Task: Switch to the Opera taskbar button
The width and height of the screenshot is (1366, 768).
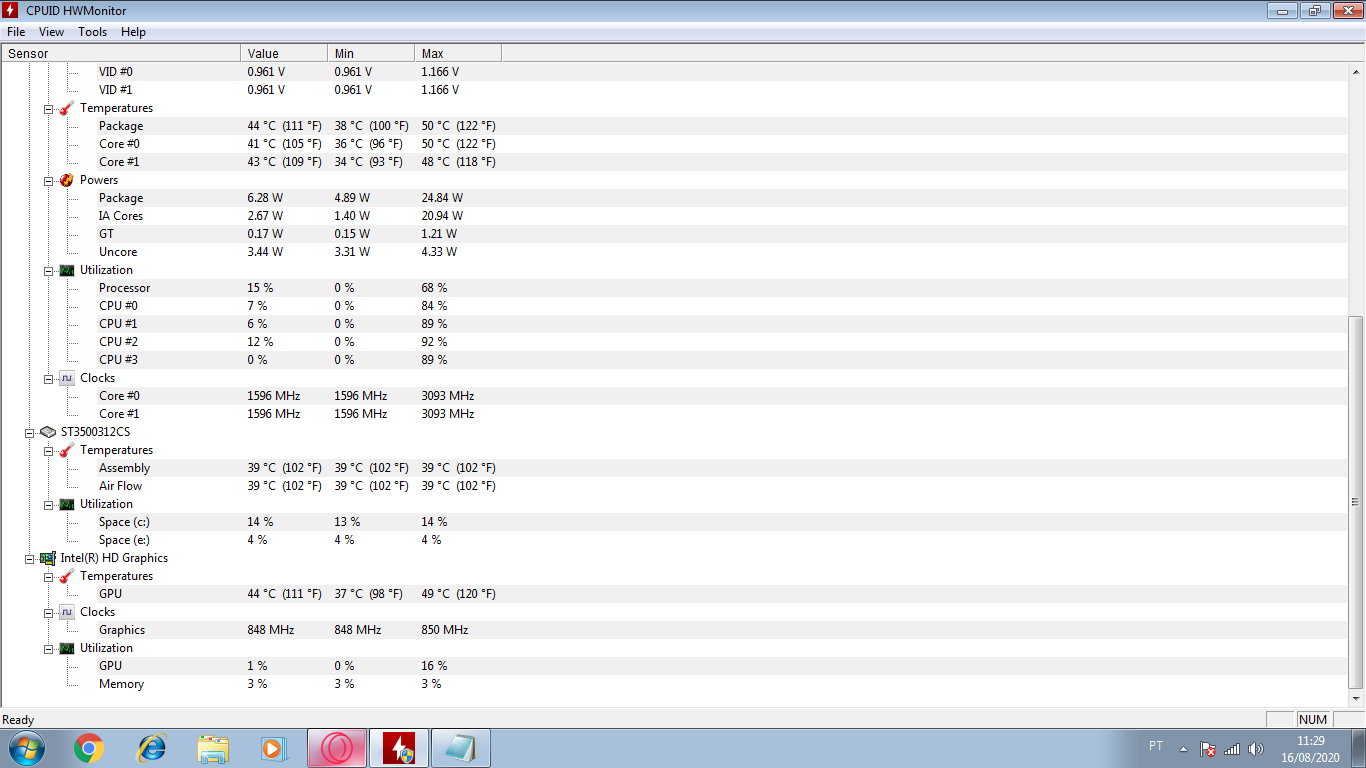Action: 337,748
